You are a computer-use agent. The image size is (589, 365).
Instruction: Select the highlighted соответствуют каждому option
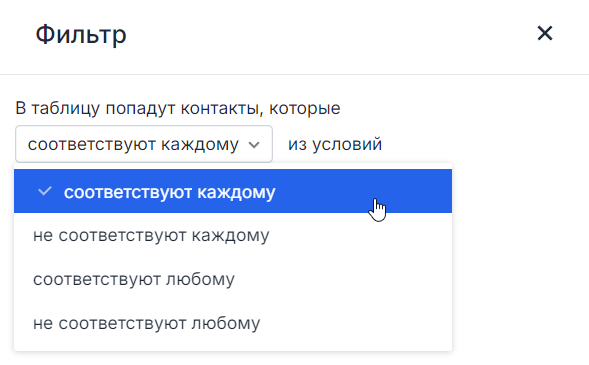click(233, 191)
